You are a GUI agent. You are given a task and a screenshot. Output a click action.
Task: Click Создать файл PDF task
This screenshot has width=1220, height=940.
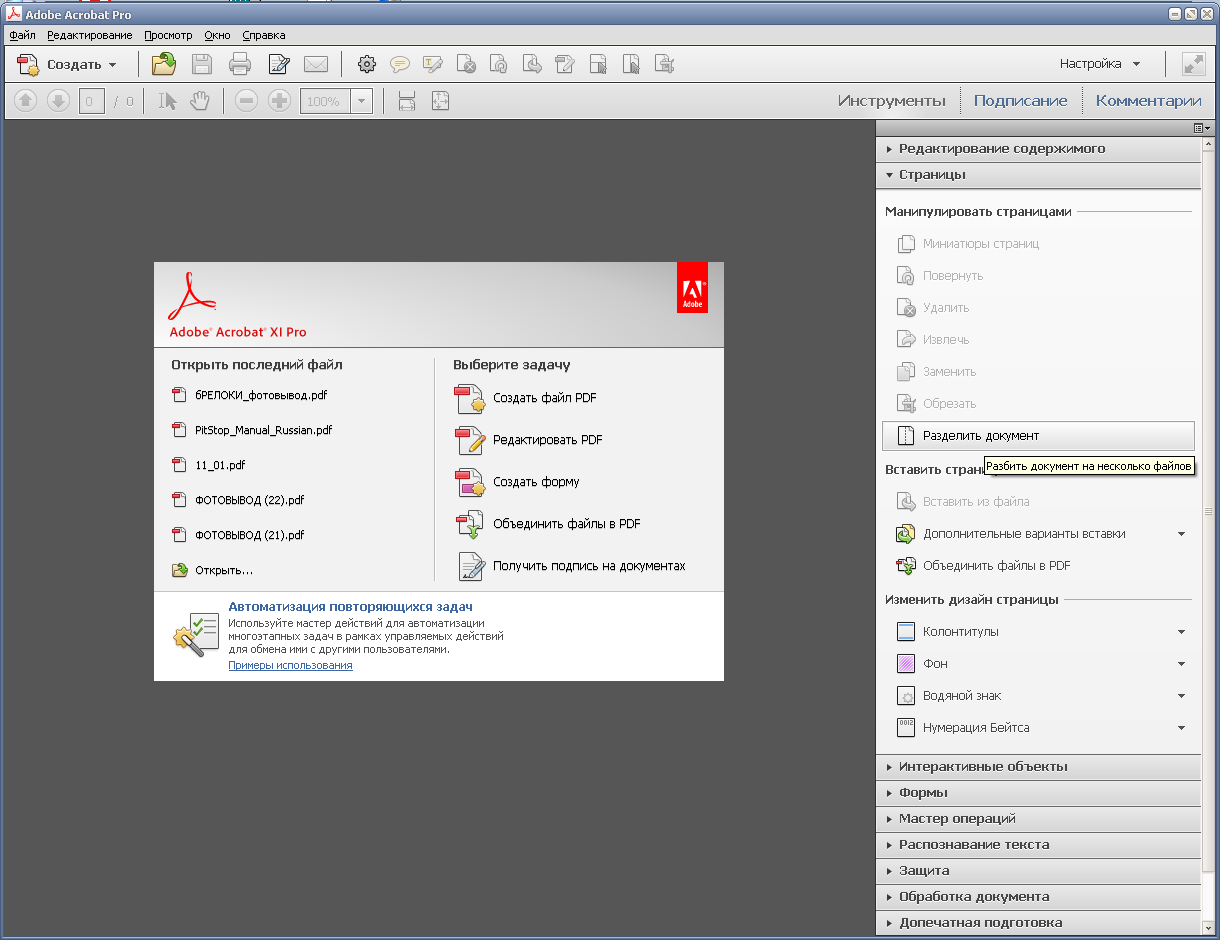pos(527,398)
